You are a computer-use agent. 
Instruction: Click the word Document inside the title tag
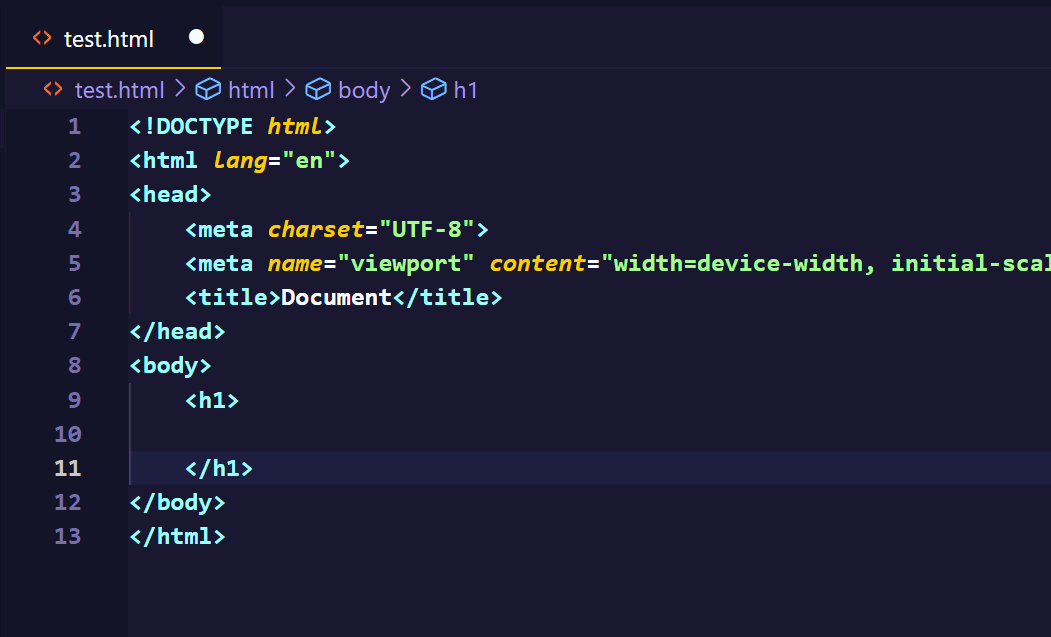pos(337,297)
